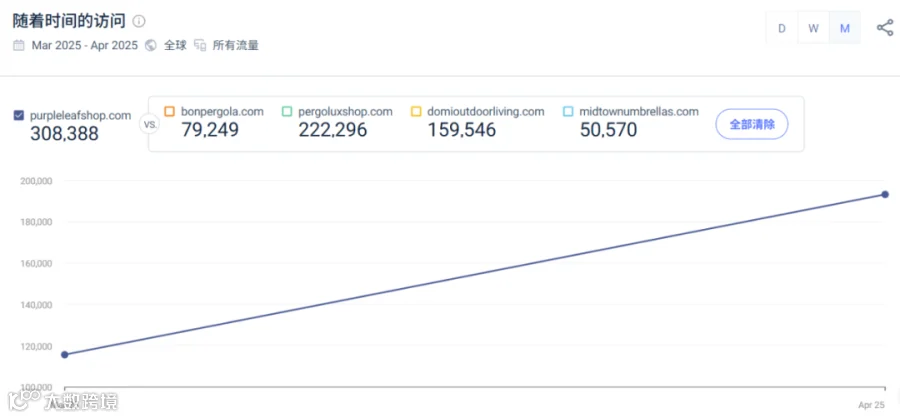Click the share icon at top right
This screenshot has height=418, width=900.
(x=885, y=28)
